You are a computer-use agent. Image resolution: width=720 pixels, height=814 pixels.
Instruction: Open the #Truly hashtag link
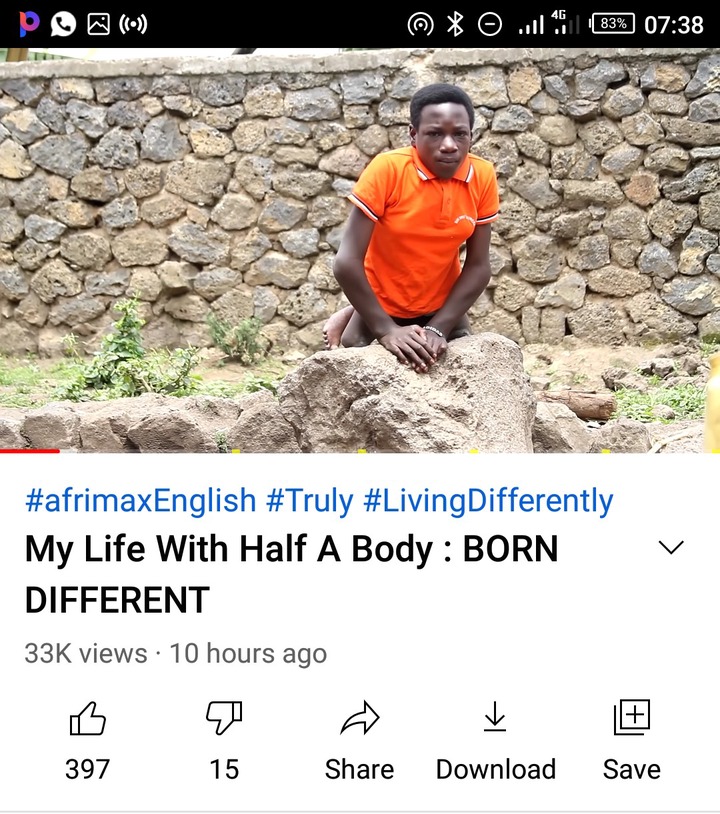[309, 500]
